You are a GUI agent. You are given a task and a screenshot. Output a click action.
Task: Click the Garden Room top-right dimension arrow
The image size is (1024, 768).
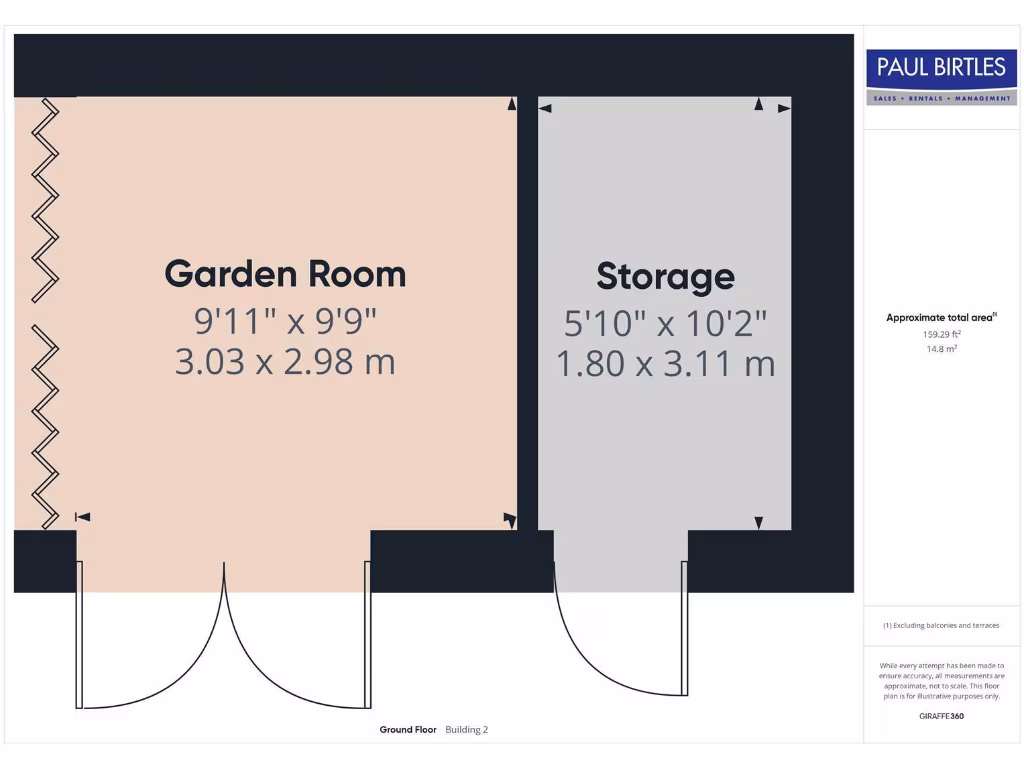[512, 104]
